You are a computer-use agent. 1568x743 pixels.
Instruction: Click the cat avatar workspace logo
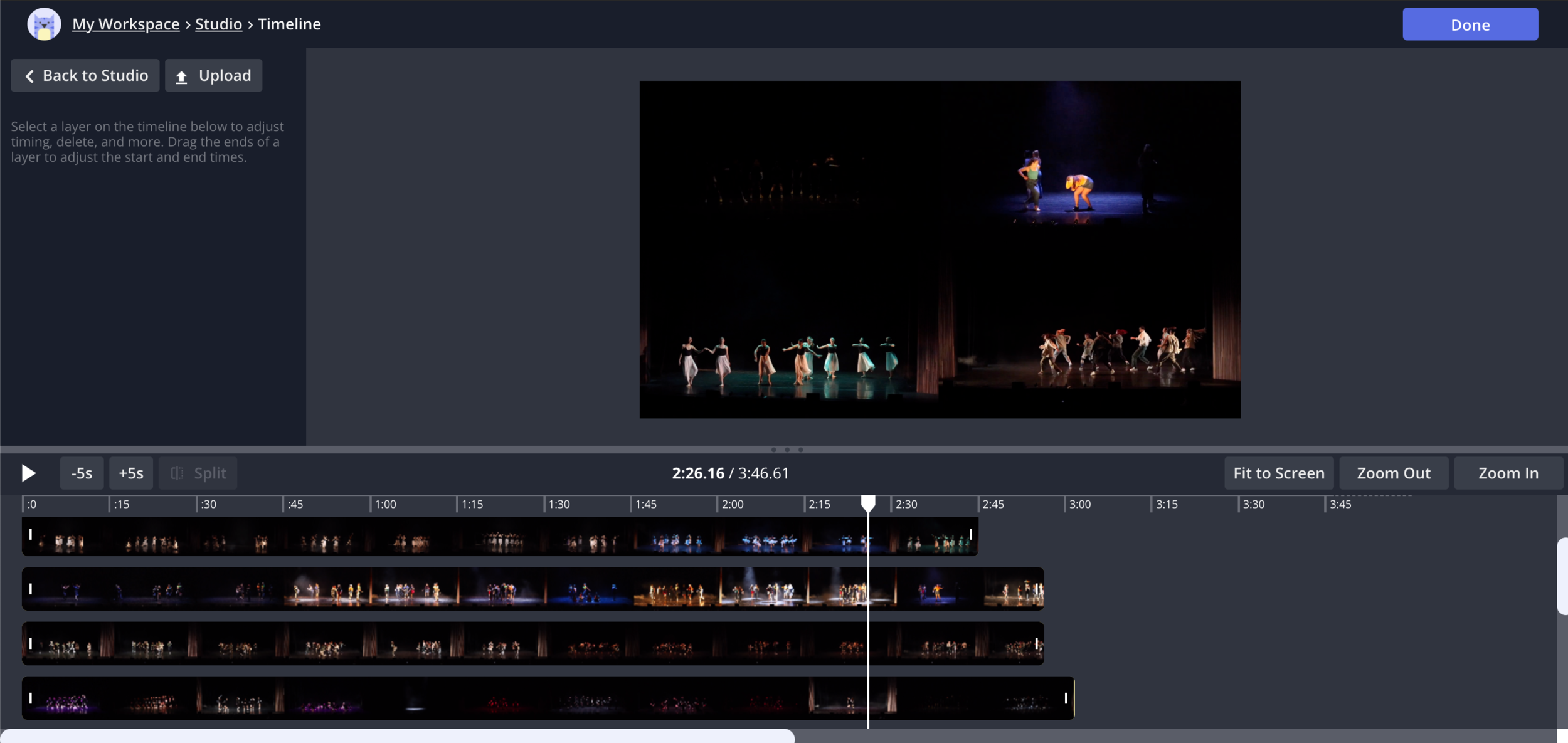[44, 24]
